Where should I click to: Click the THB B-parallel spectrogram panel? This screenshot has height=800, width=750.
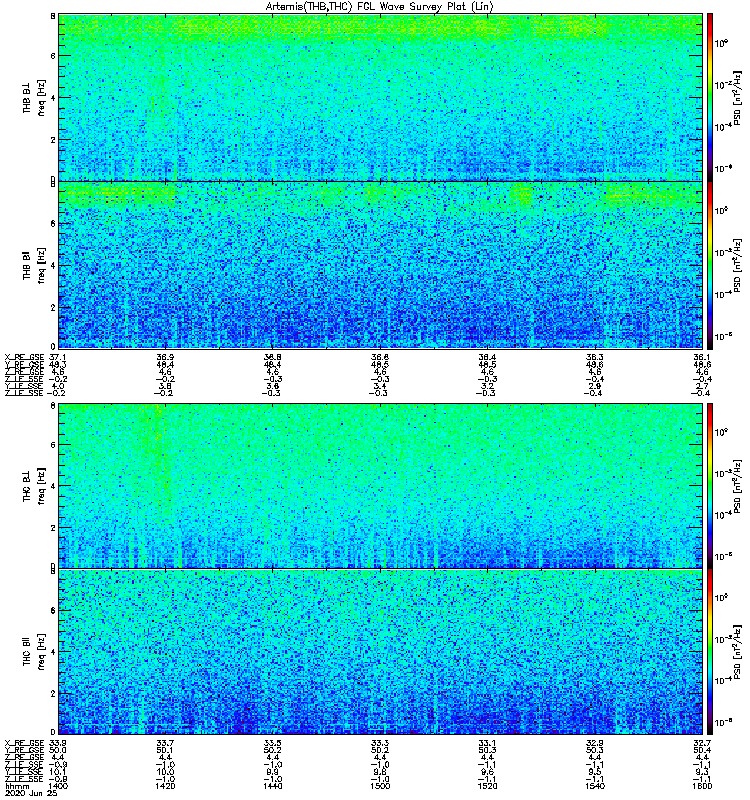(380, 265)
